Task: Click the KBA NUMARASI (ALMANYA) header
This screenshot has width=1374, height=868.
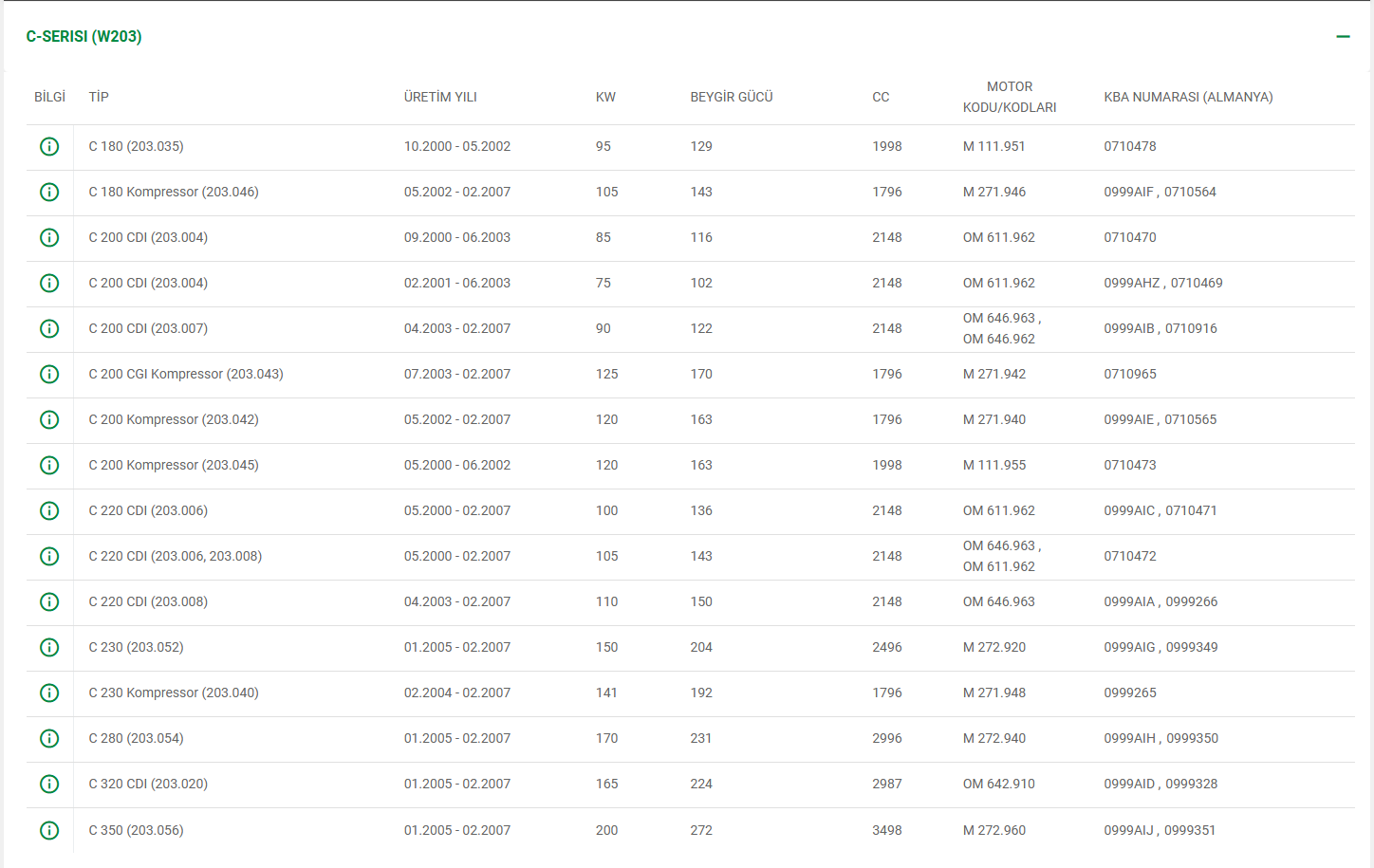Action: pos(1188,97)
